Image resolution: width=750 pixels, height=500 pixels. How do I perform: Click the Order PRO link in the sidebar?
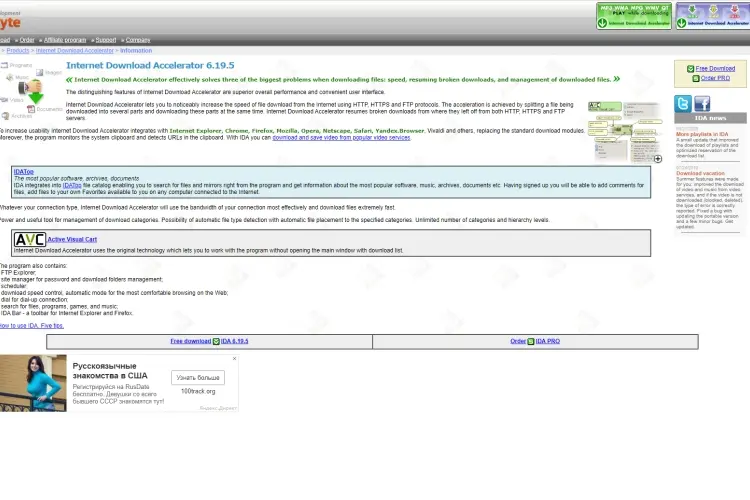point(715,78)
